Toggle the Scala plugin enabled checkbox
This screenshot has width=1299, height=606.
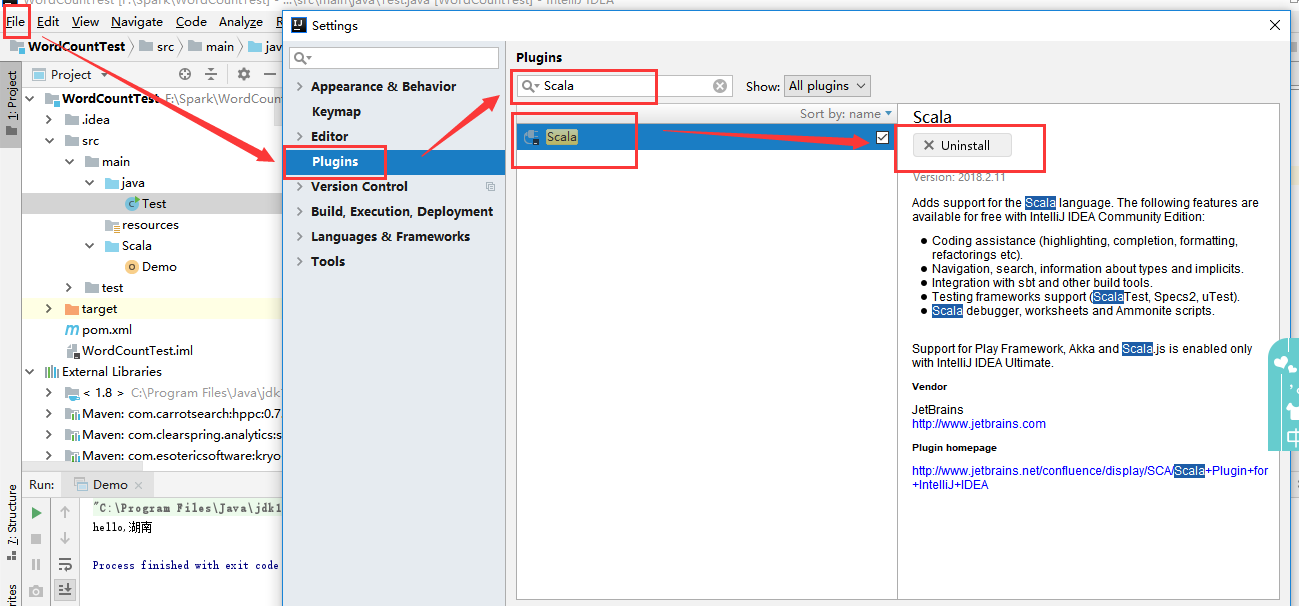(882, 137)
